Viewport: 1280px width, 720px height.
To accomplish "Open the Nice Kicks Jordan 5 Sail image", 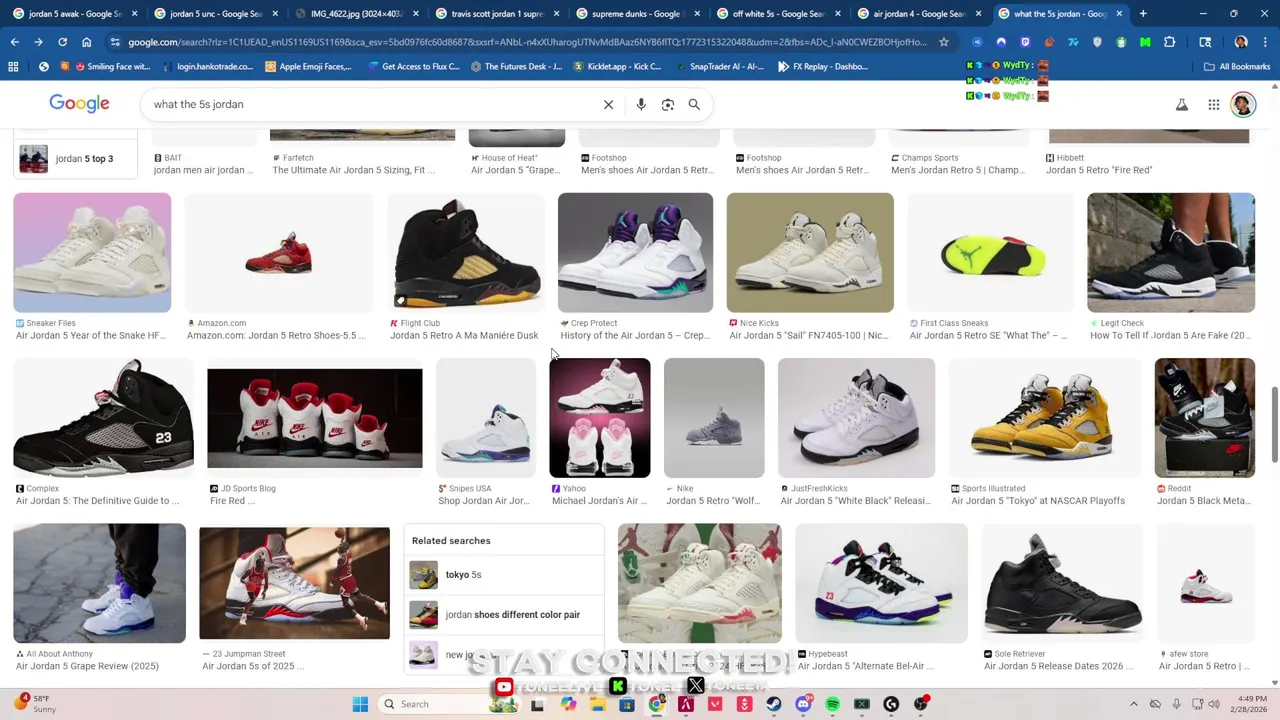I will 810,253.
